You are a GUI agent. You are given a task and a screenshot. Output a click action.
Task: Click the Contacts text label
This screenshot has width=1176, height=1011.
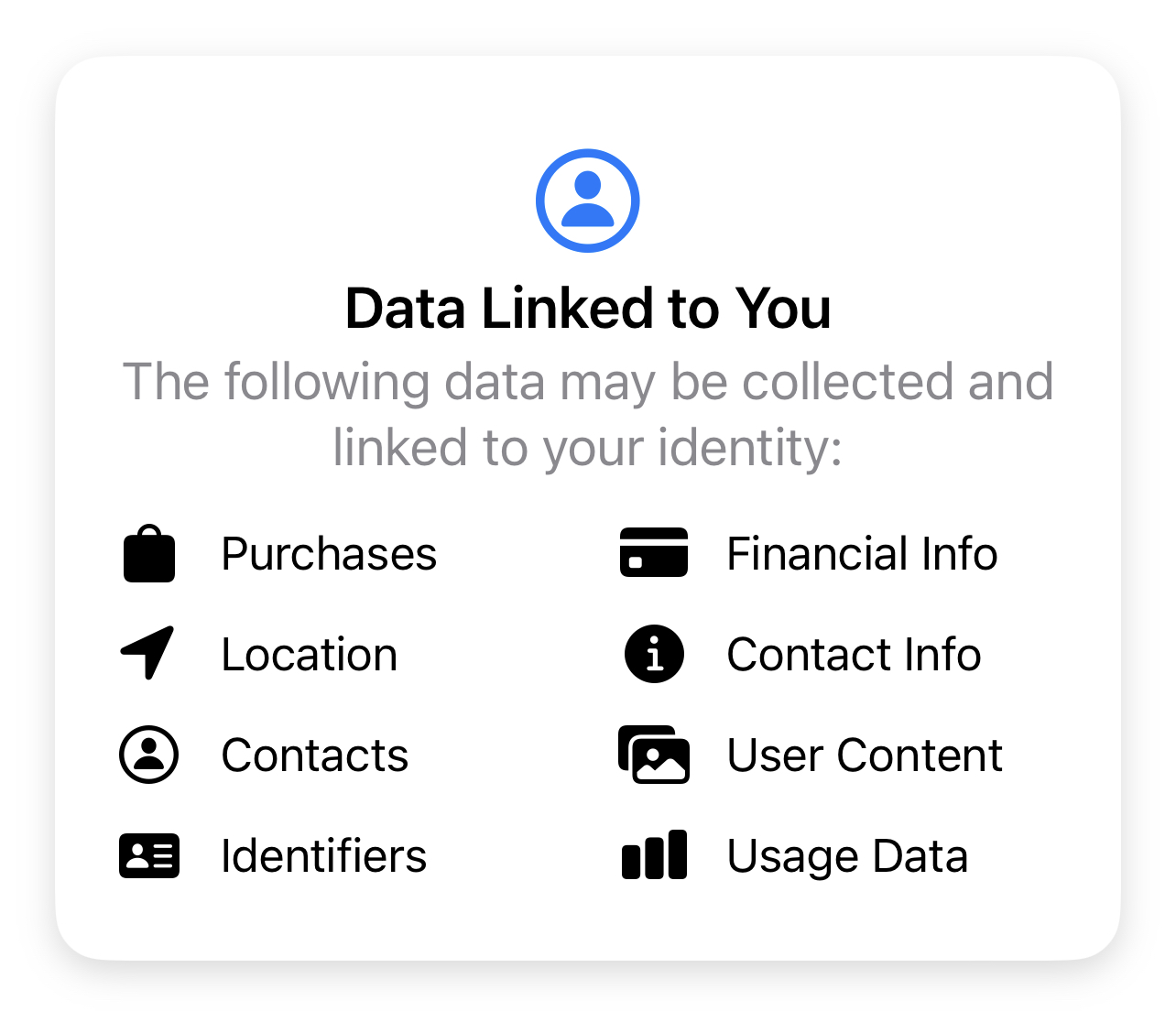[x=315, y=756]
